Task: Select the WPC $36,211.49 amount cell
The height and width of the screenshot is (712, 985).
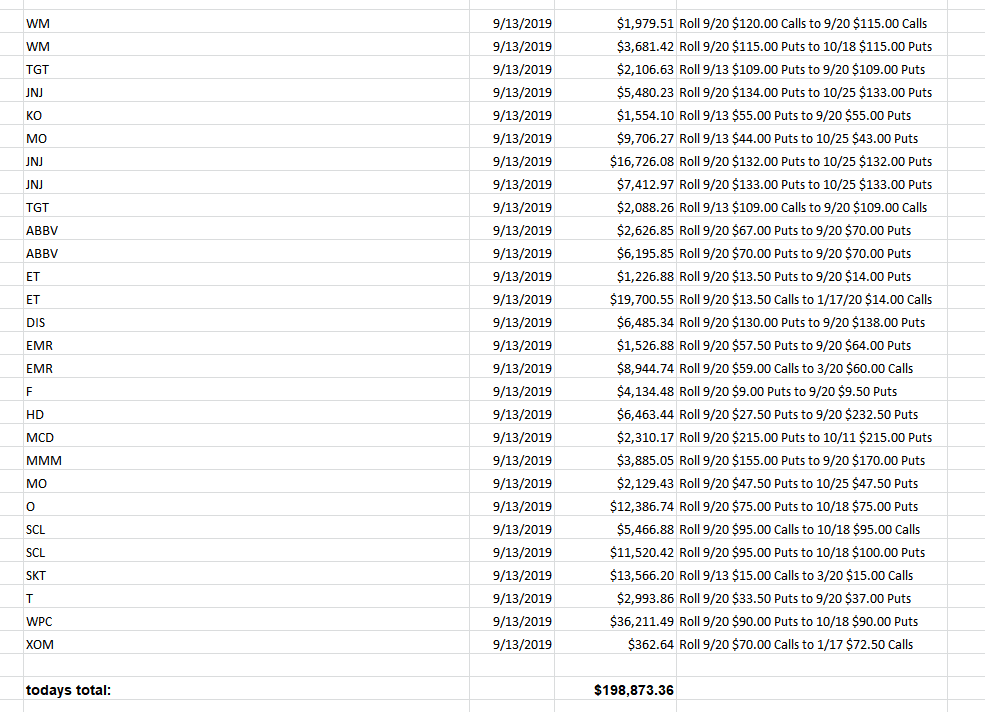Action: [x=616, y=621]
